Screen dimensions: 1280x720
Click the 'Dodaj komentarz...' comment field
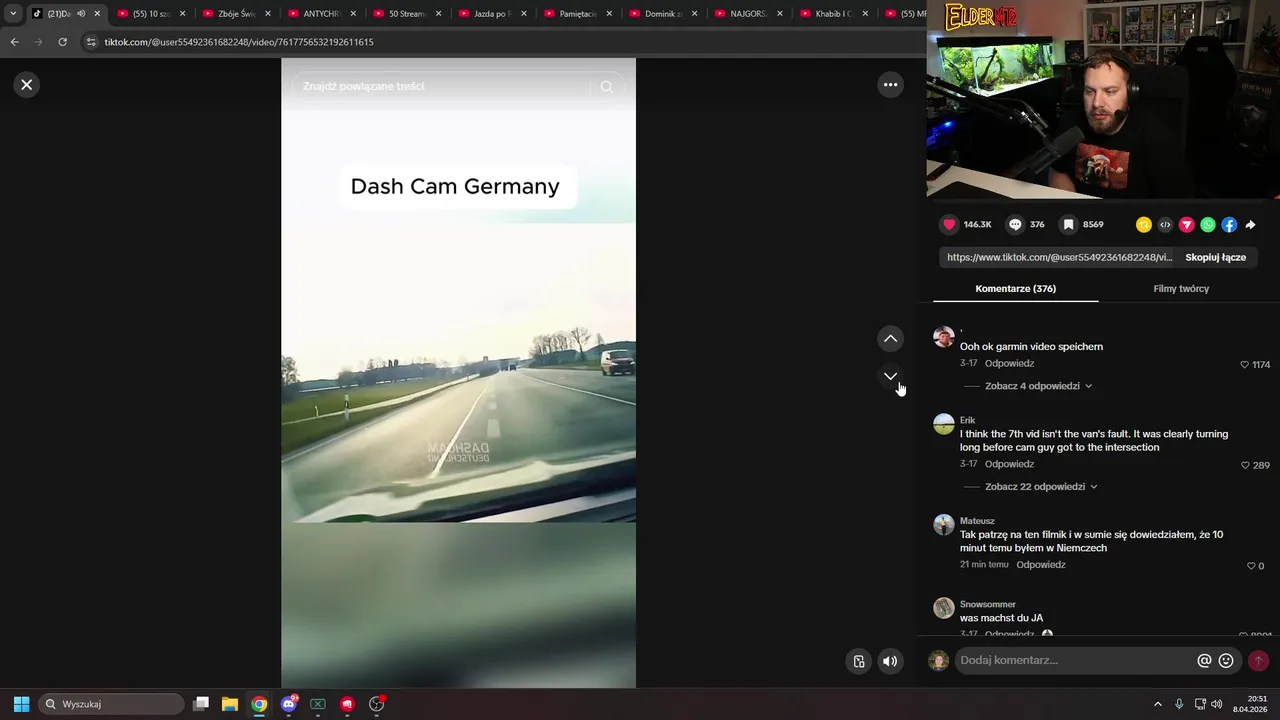click(1075, 661)
